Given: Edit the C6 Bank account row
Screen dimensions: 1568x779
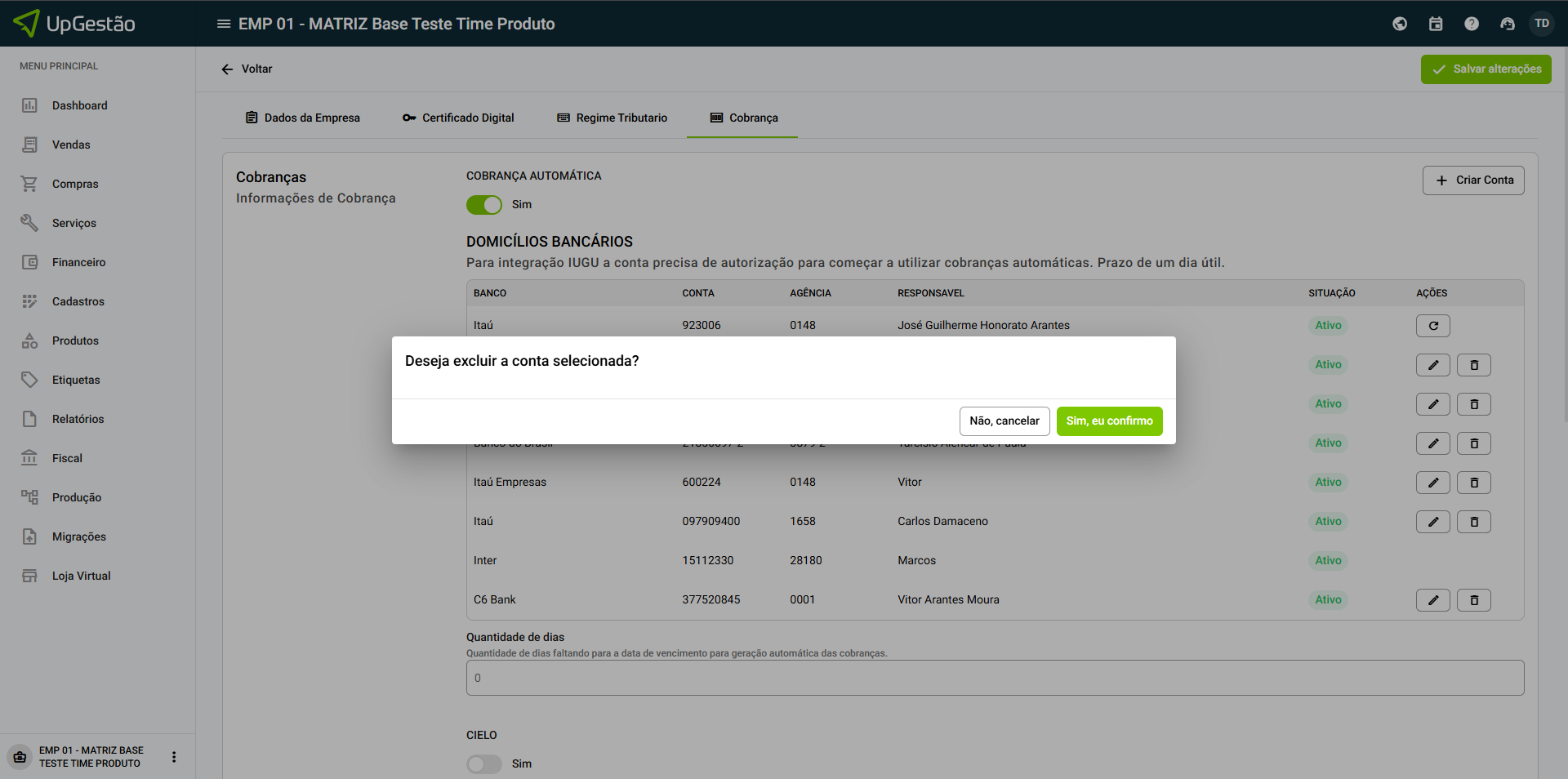Looking at the screenshot, I should [1432, 600].
